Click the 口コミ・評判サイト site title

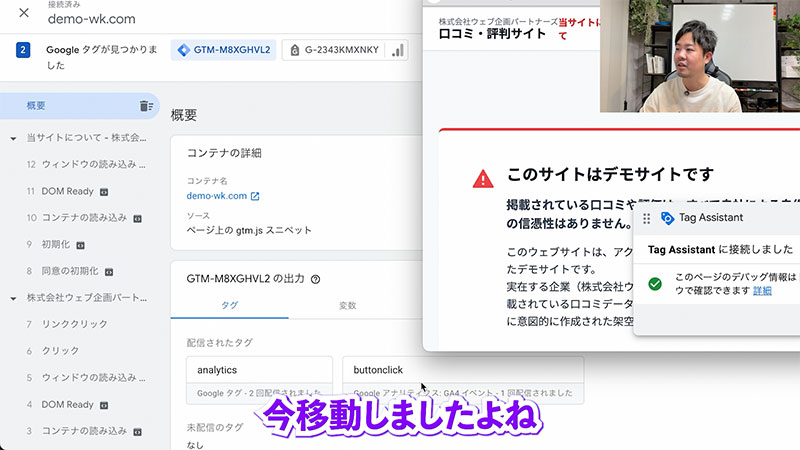click(492, 34)
